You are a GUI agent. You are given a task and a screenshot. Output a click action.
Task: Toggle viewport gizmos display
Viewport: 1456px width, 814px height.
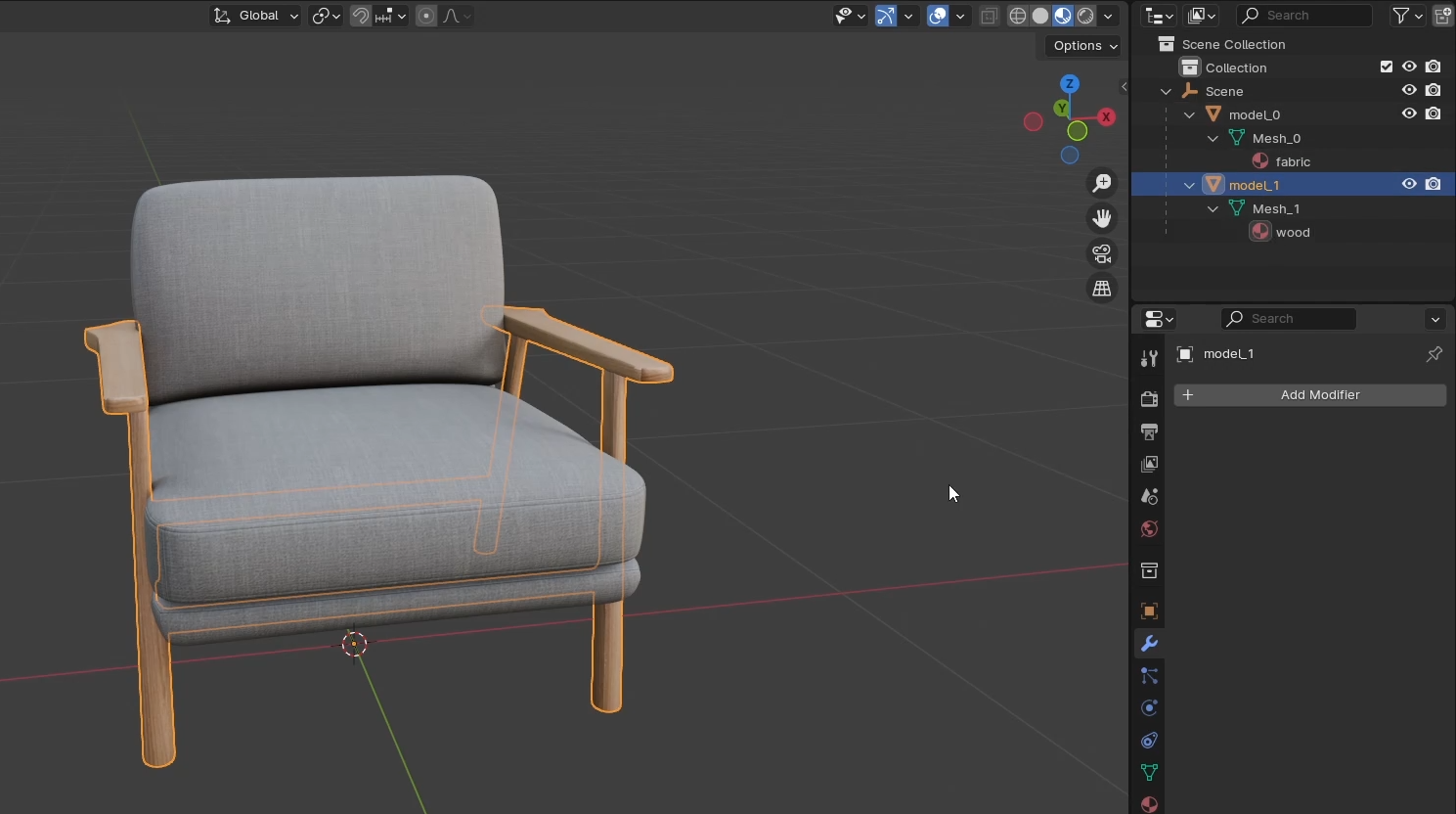pyautogui.click(x=885, y=16)
